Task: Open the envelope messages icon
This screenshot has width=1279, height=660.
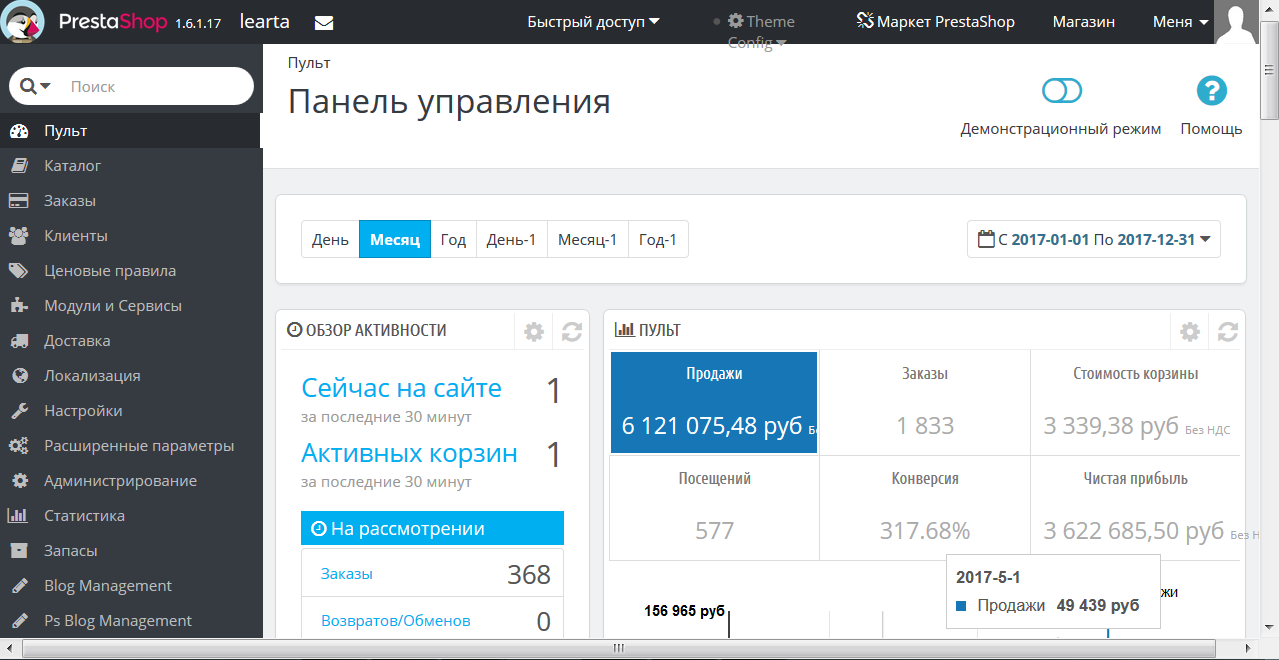Action: point(324,22)
